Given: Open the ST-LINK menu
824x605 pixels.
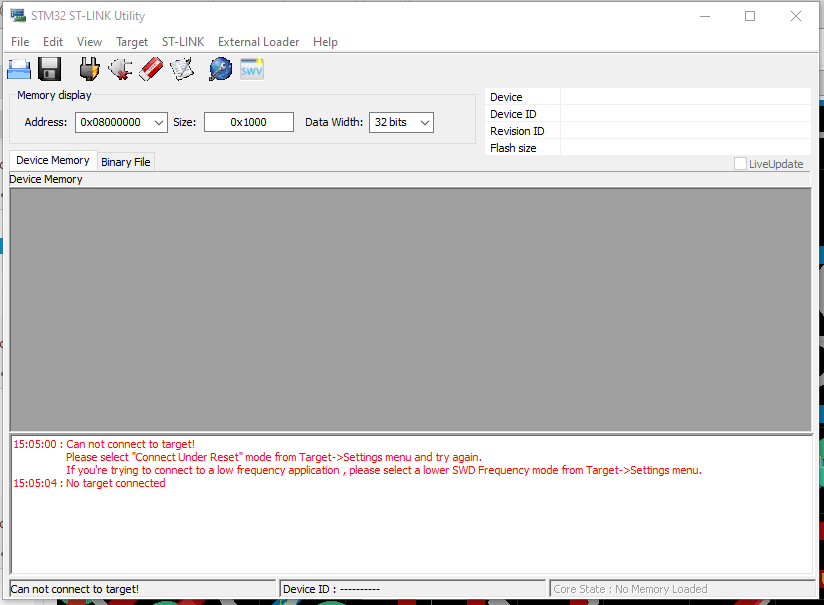Looking at the screenshot, I should click(183, 42).
